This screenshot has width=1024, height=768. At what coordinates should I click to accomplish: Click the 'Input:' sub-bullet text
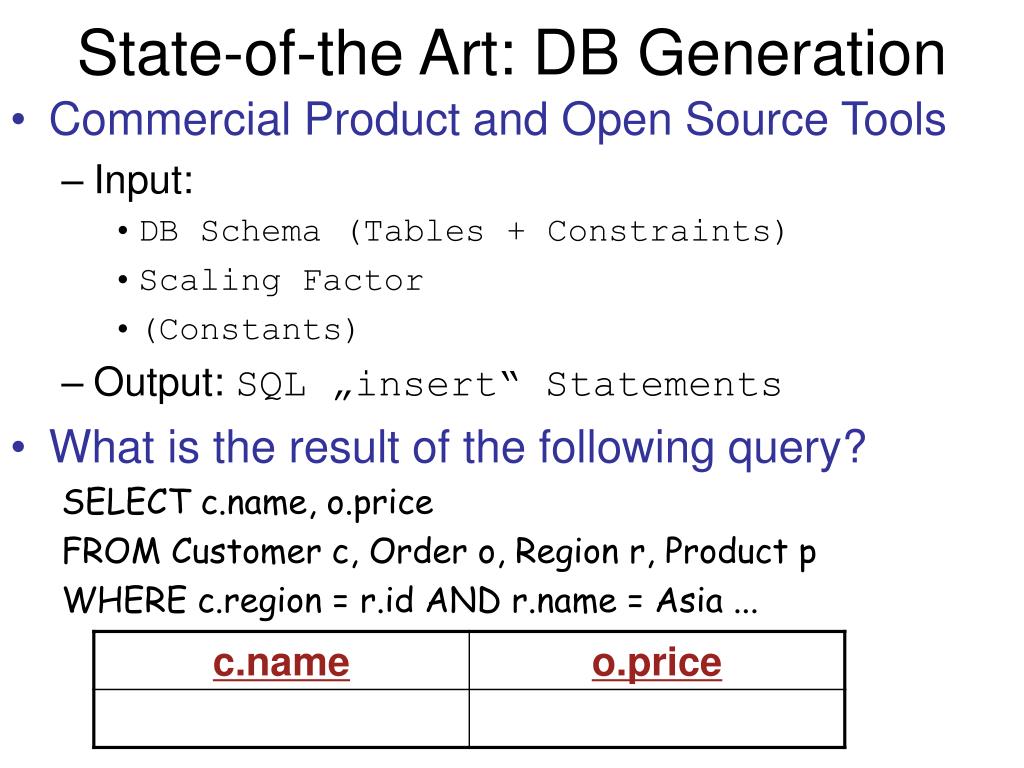click(x=144, y=180)
